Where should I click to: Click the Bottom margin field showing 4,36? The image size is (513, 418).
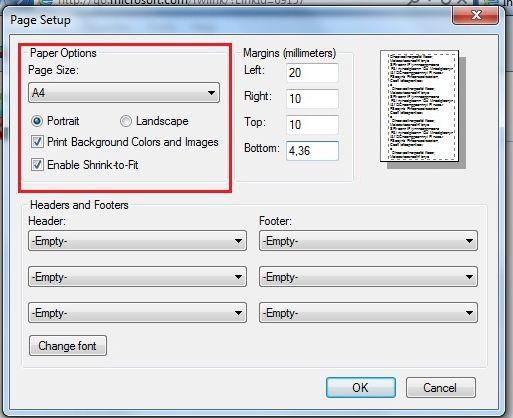tap(312, 151)
